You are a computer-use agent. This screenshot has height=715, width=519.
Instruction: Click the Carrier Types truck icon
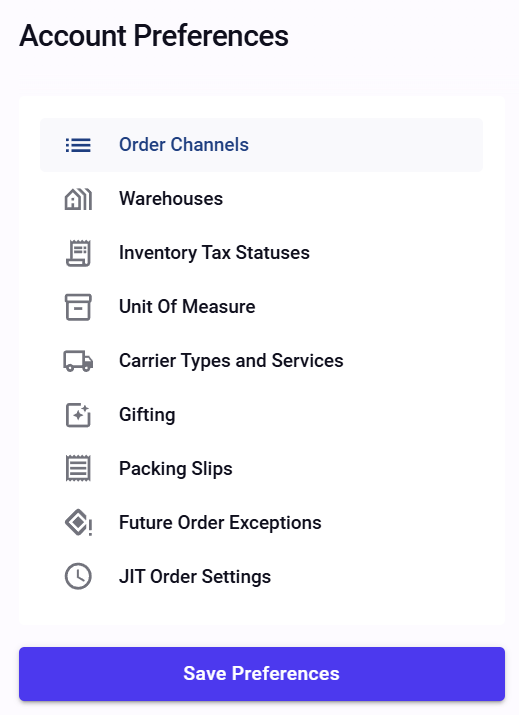78,361
